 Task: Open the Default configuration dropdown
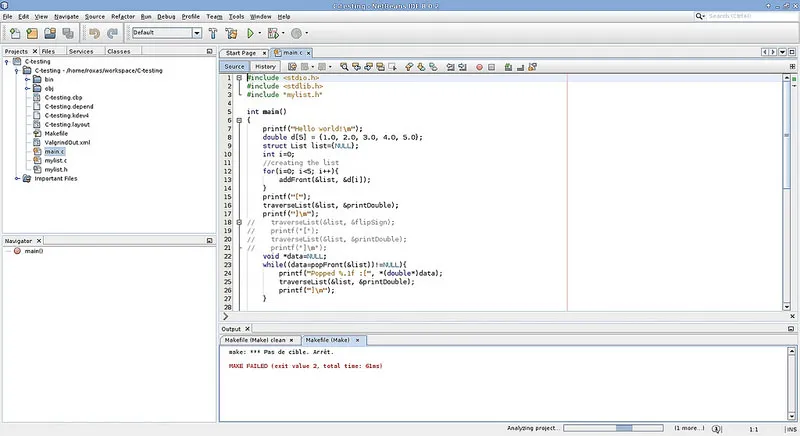(x=166, y=33)
